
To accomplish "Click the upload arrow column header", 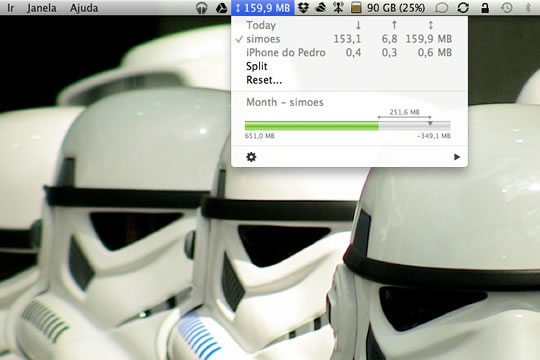I will click(394, 25).
